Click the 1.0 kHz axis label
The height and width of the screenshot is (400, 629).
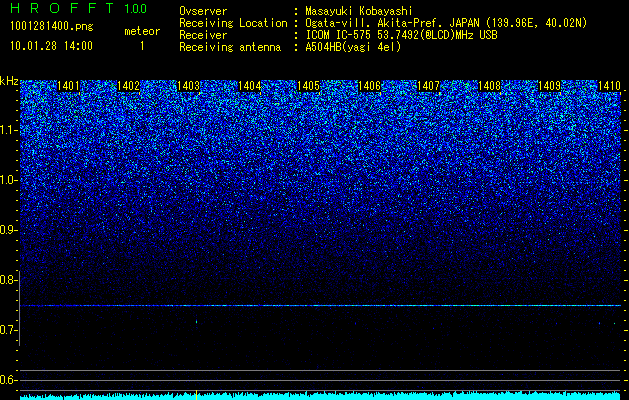(9, 180)
